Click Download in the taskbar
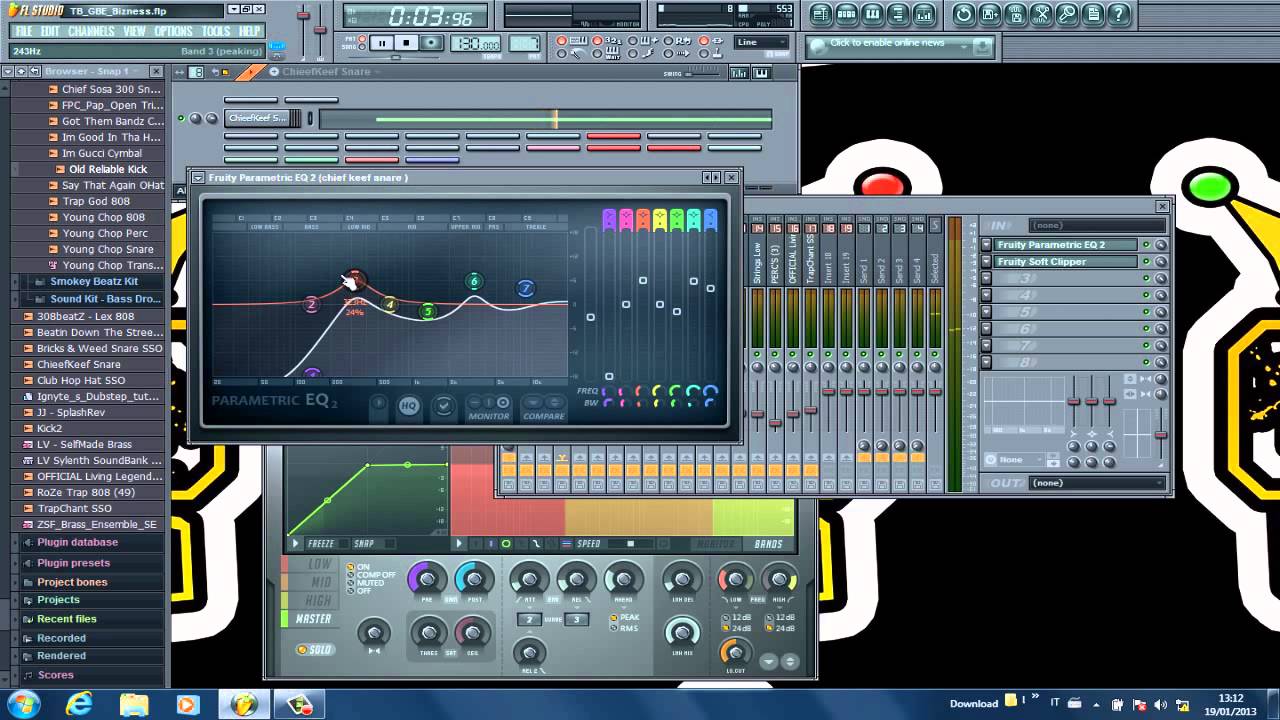The height and width of the screenshot is (720, 1280). coord(974,704)
